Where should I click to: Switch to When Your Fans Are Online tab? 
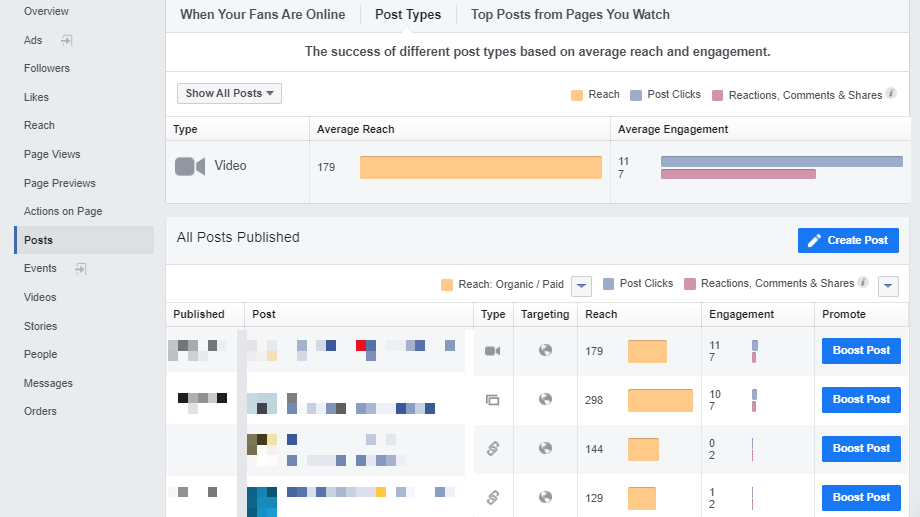click(262, 15)
